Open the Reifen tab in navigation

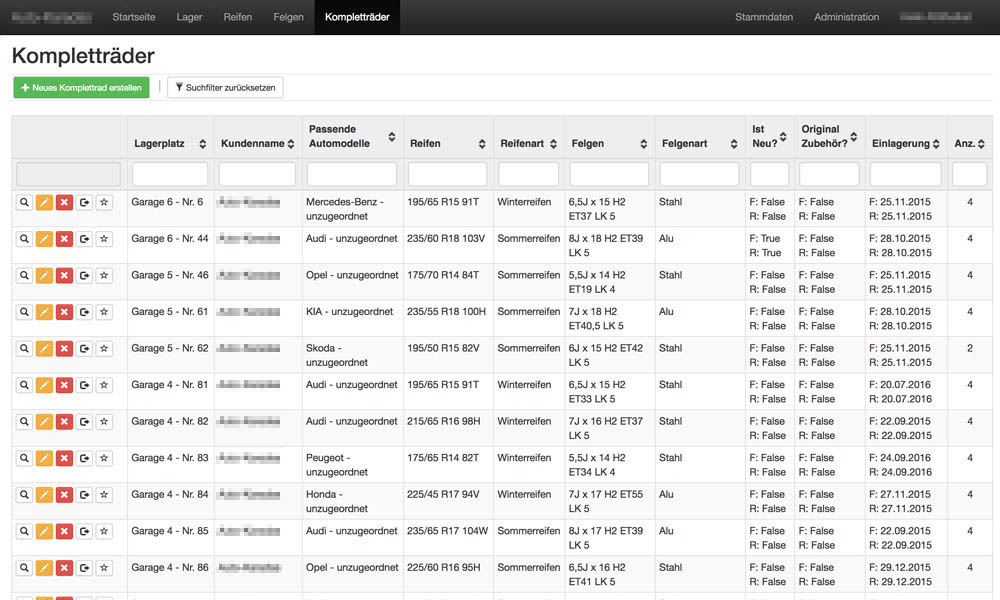[237, 17]
